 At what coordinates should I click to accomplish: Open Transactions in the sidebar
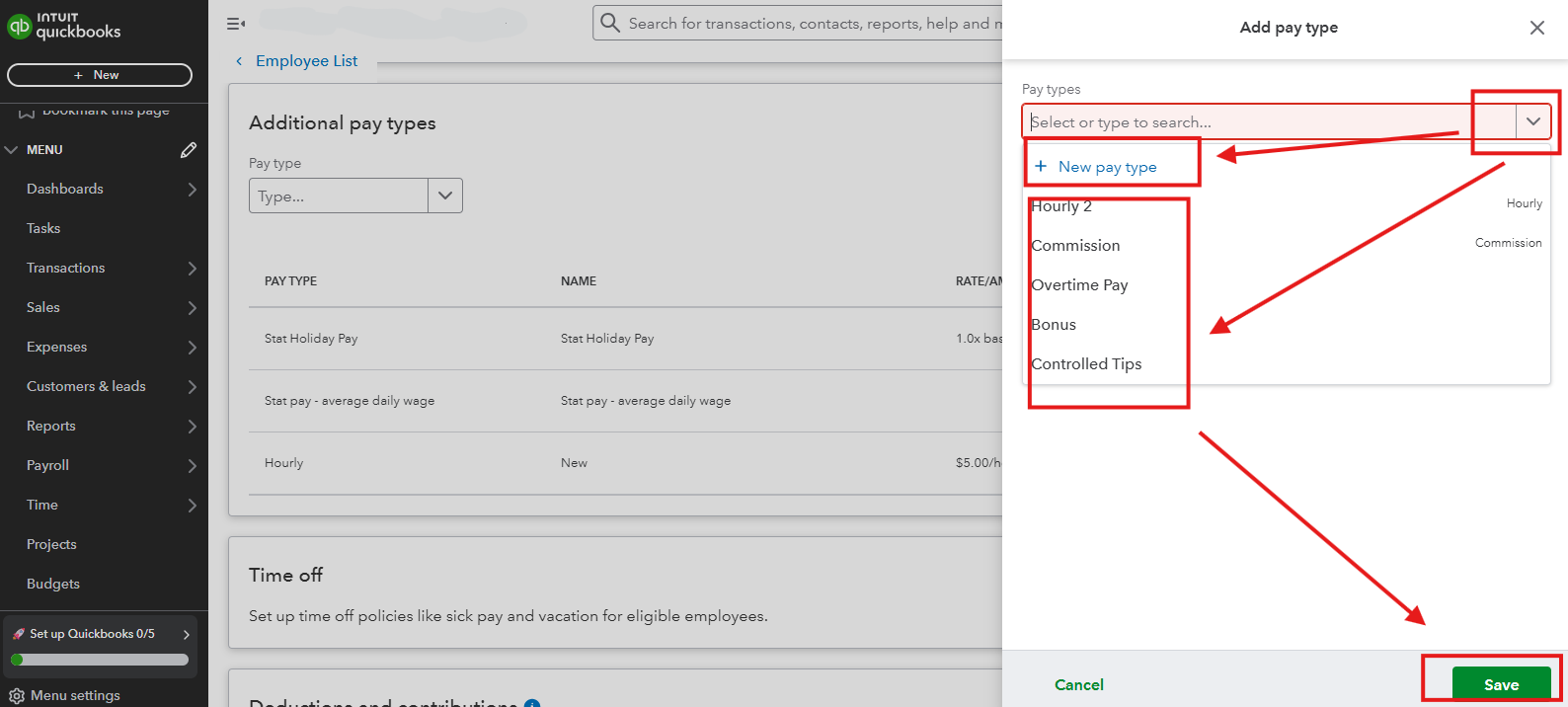[66, 268]
